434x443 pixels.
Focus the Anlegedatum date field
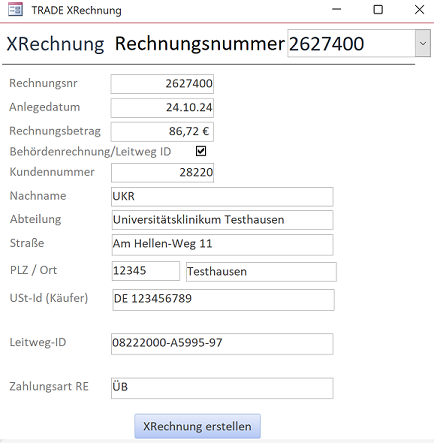coord(162,108)
